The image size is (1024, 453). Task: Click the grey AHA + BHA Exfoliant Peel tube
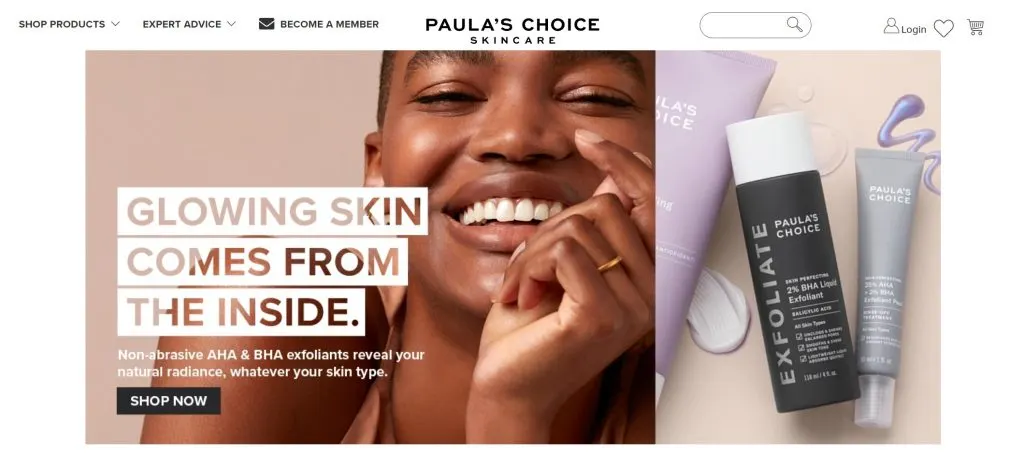point(885,287)
